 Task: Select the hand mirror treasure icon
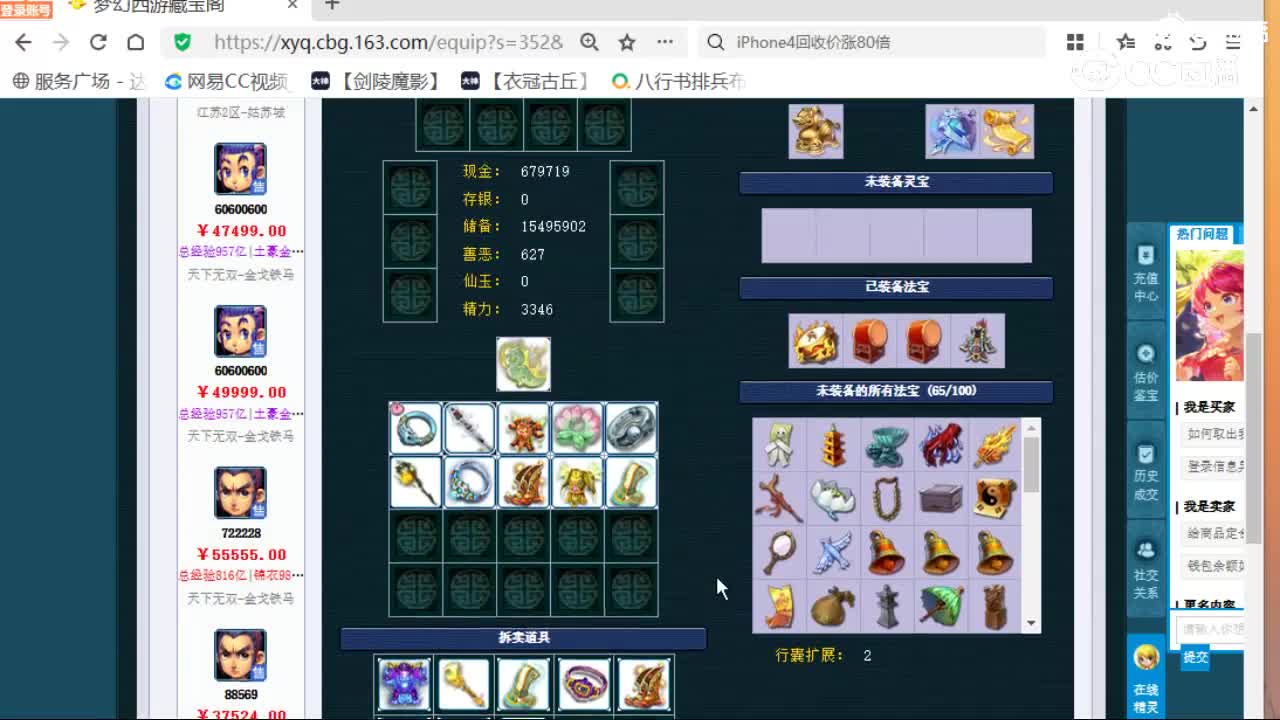779,552
